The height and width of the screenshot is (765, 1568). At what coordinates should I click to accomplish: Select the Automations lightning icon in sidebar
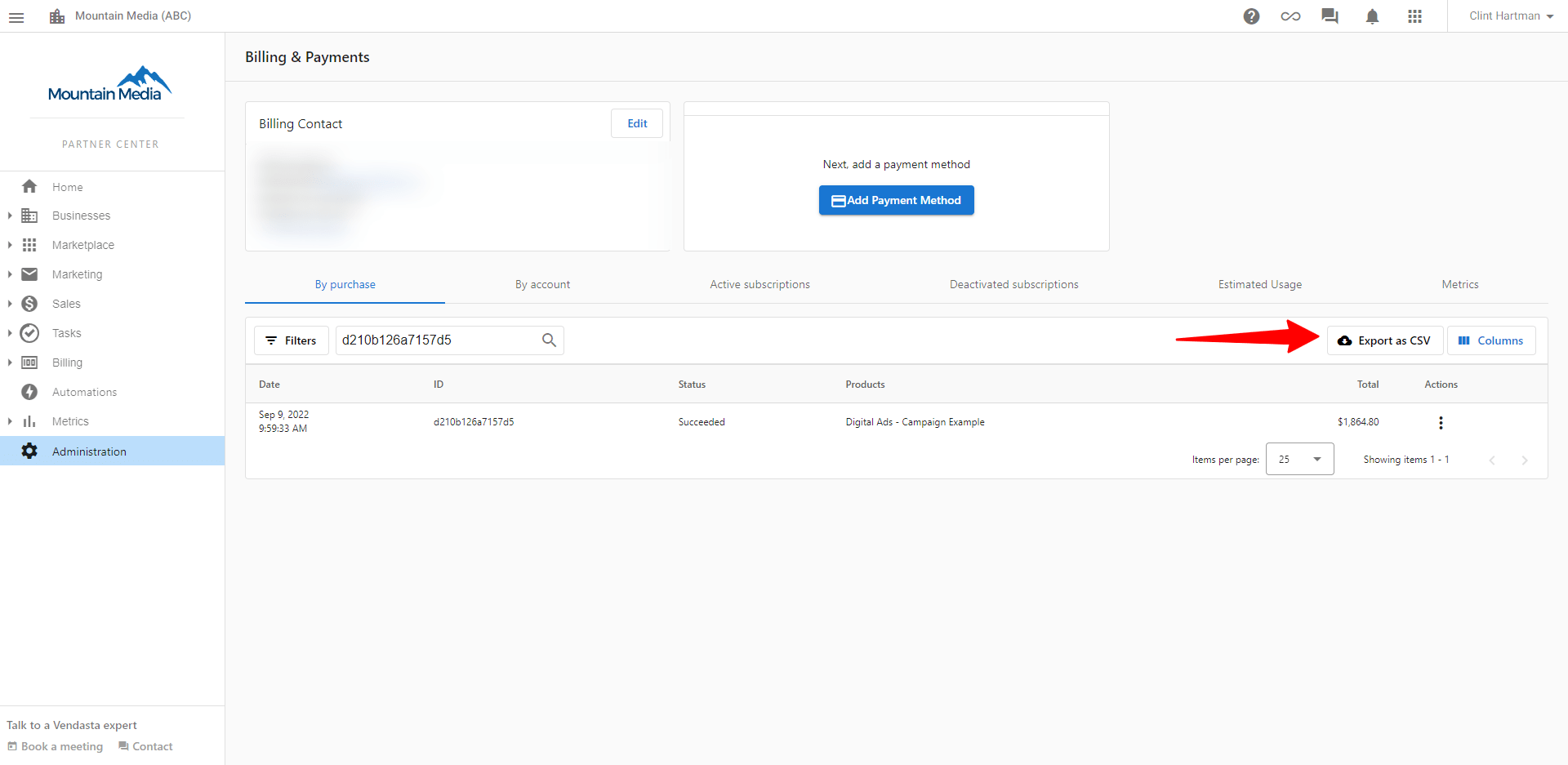pyautogui.click(x=29, y=392)
